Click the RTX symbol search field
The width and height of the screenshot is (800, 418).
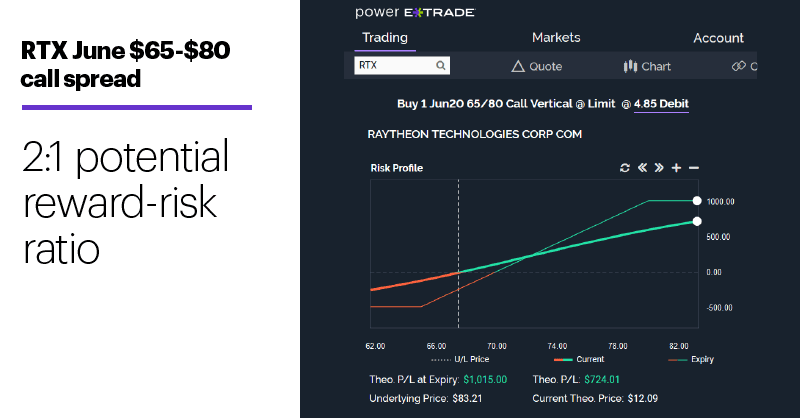[x=402, y=65]
